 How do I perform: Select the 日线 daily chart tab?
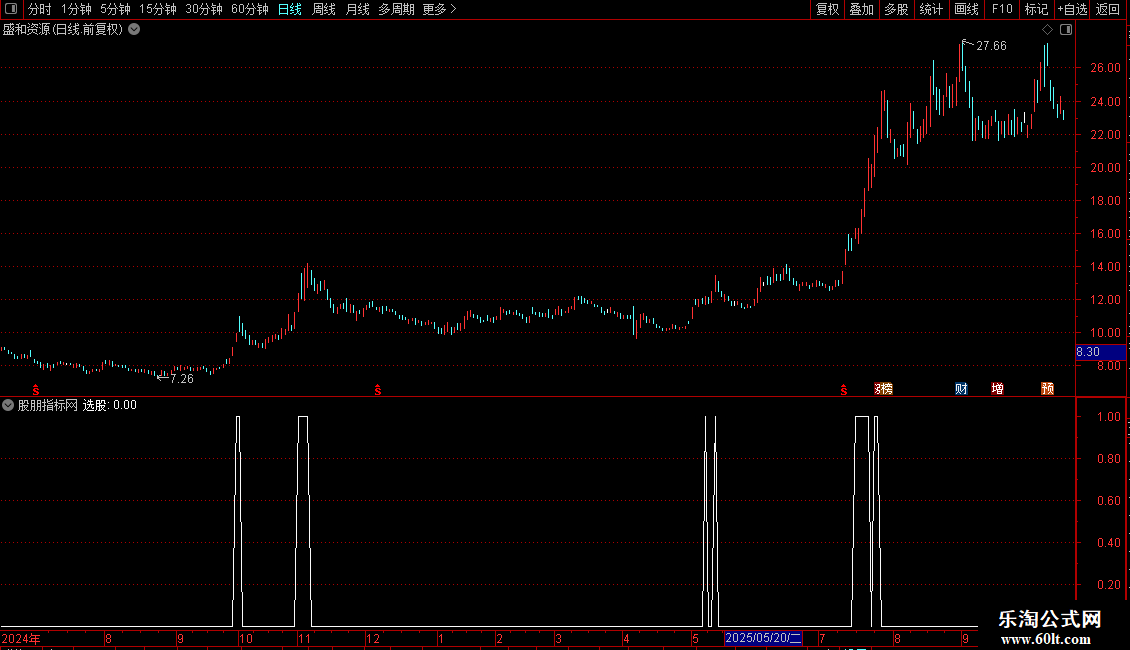290,9
